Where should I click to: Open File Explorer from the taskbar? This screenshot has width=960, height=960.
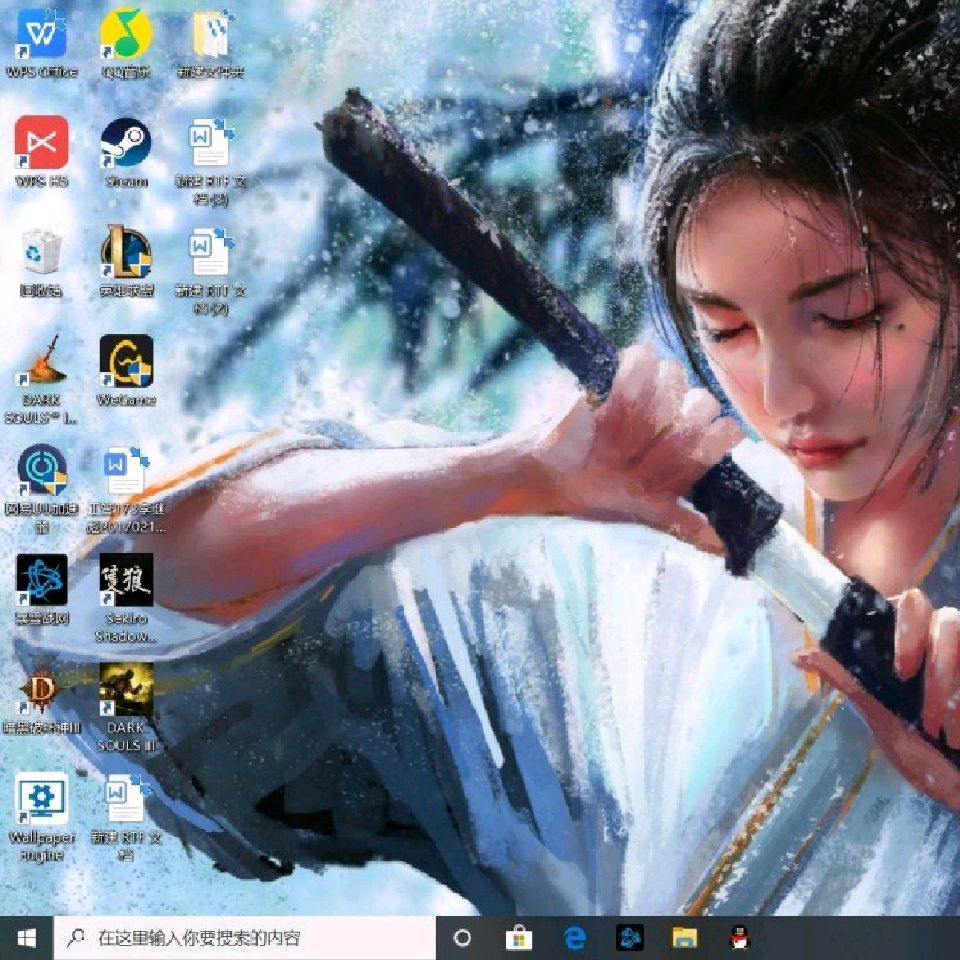tap(684, 938)
